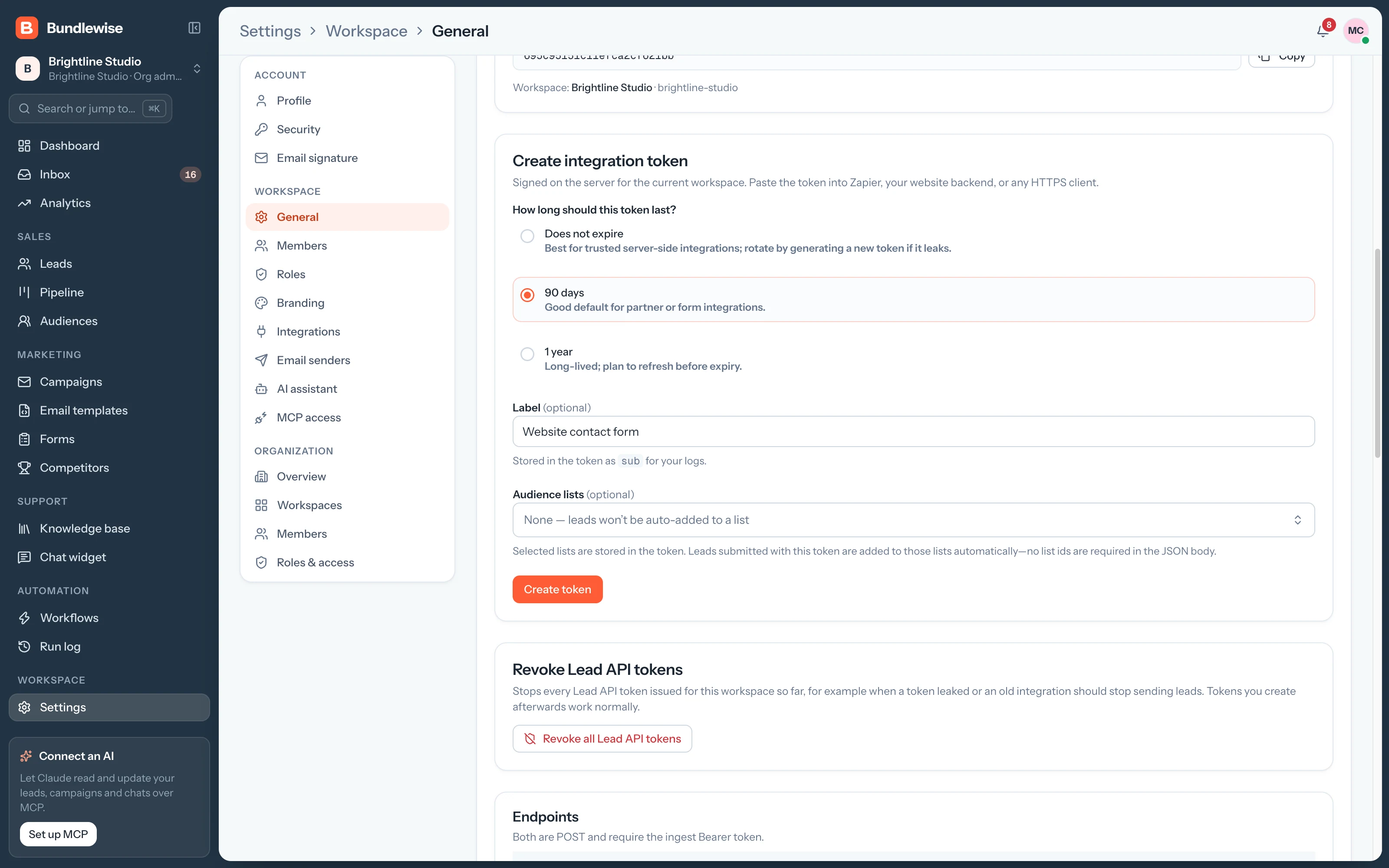Click Settings breadcrumb link

click(270, 31)
